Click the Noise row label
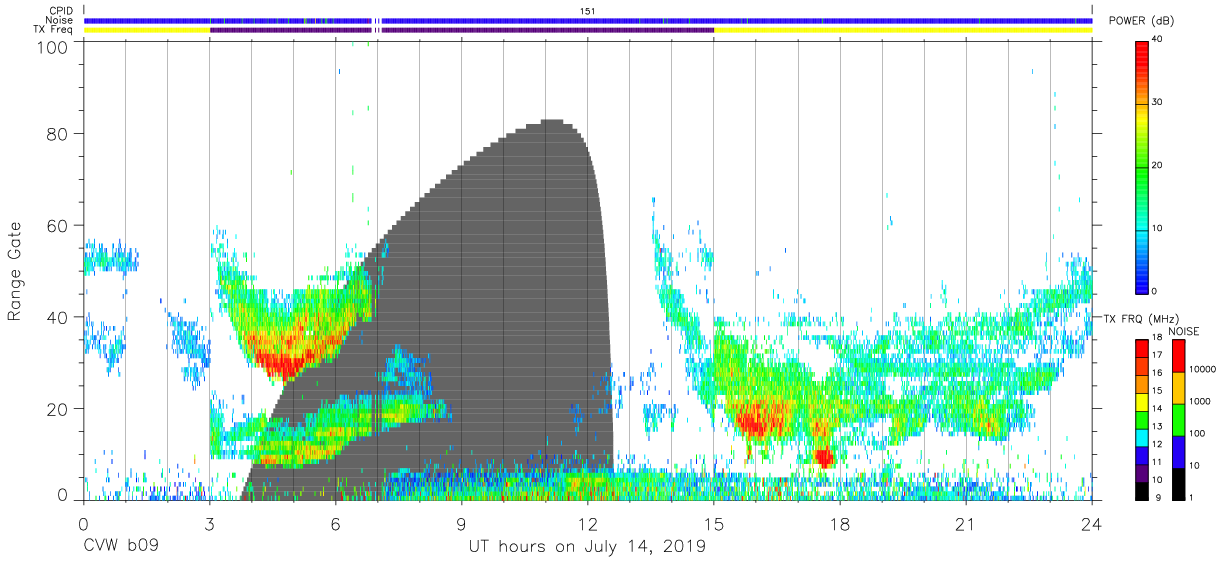 61,20
